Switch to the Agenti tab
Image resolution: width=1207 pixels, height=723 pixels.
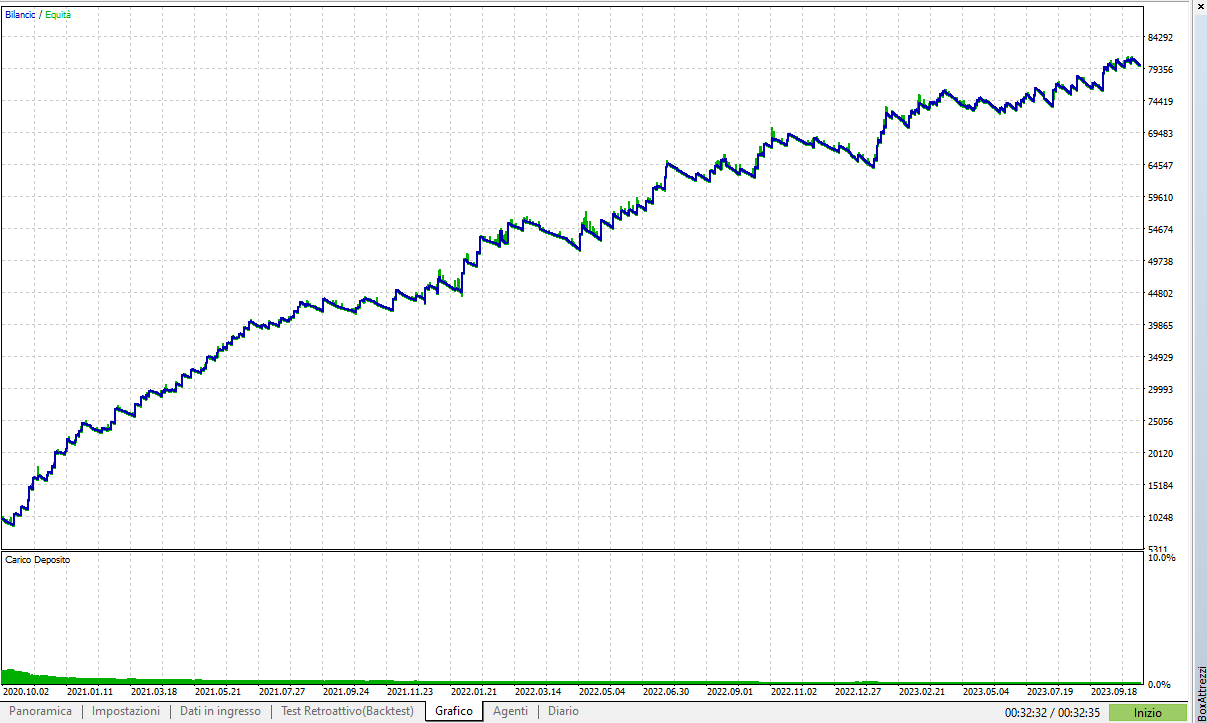coord(511,711)
